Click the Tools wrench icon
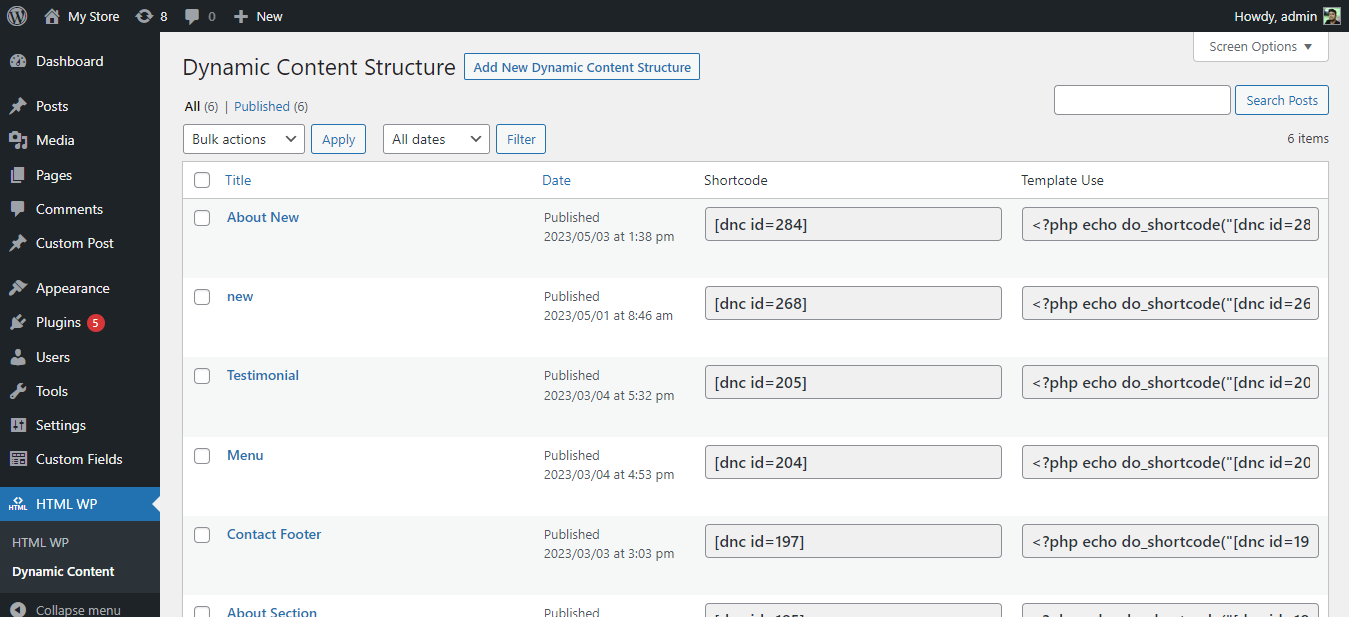 pyautogui.click(x=18, y=391)
